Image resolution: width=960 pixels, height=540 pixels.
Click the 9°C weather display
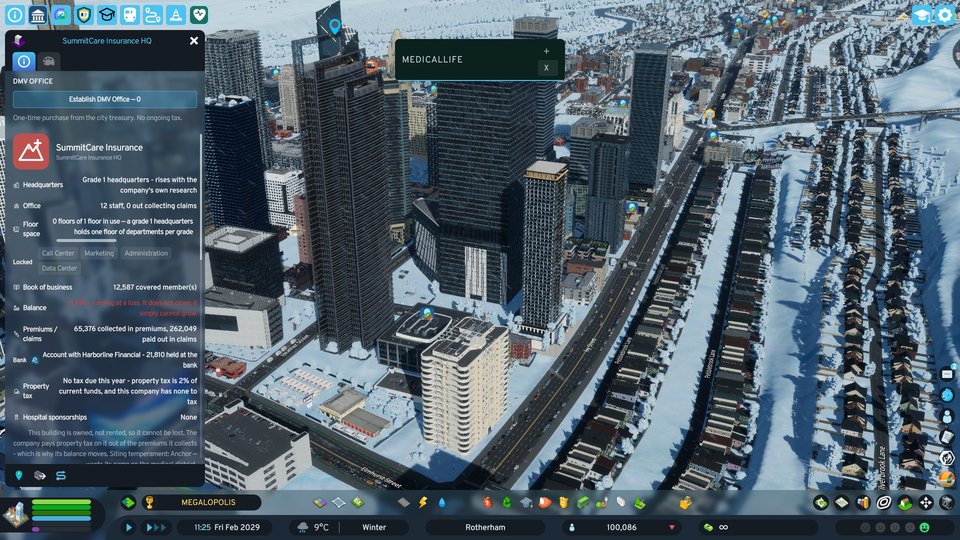coord(313,527)
